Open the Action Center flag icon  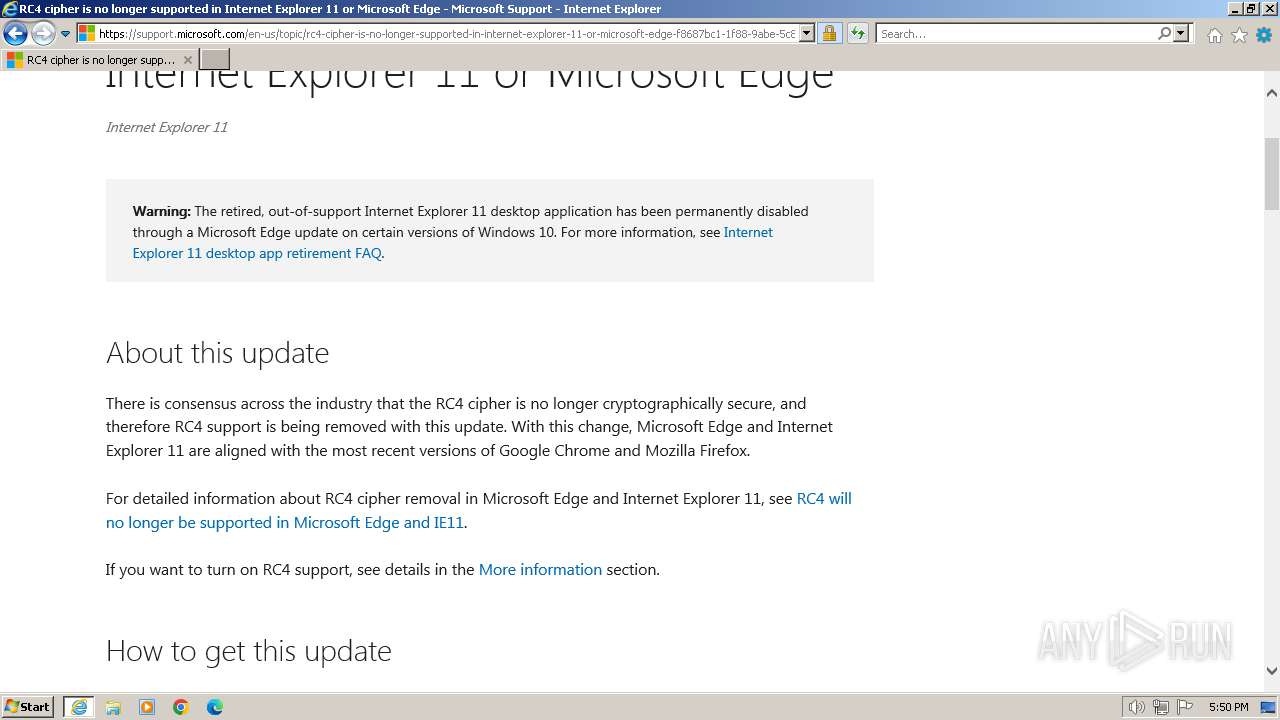coord(1185,707)
